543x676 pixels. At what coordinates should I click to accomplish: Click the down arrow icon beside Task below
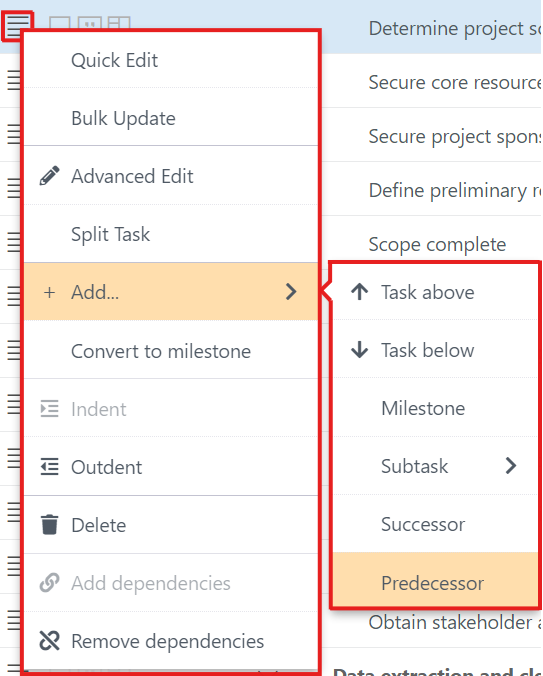point(359,350)
